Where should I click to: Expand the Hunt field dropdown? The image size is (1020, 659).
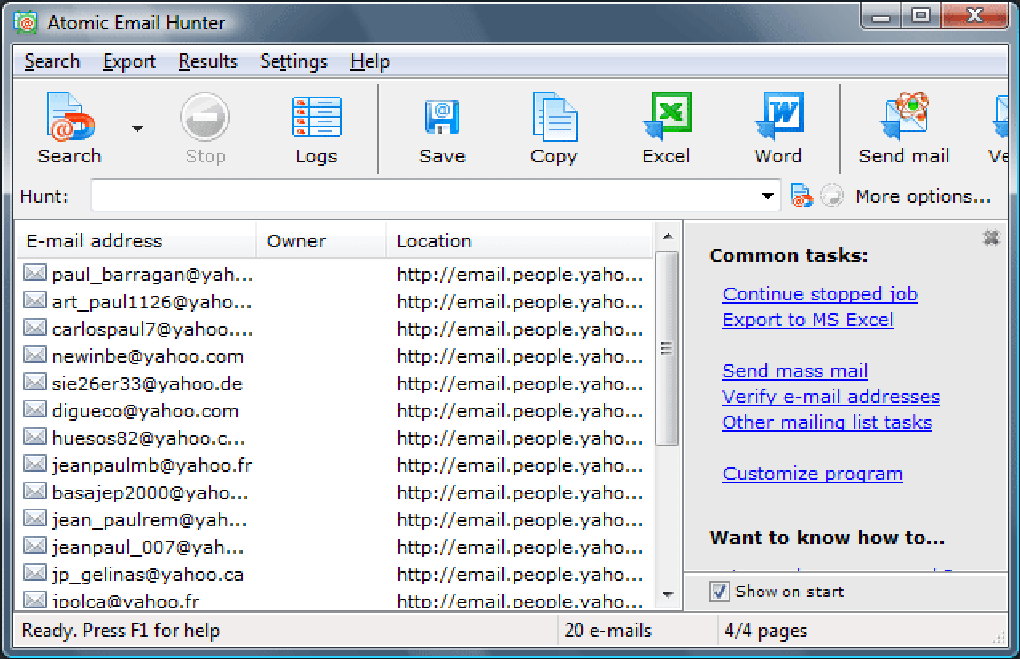tap(768, 196)
